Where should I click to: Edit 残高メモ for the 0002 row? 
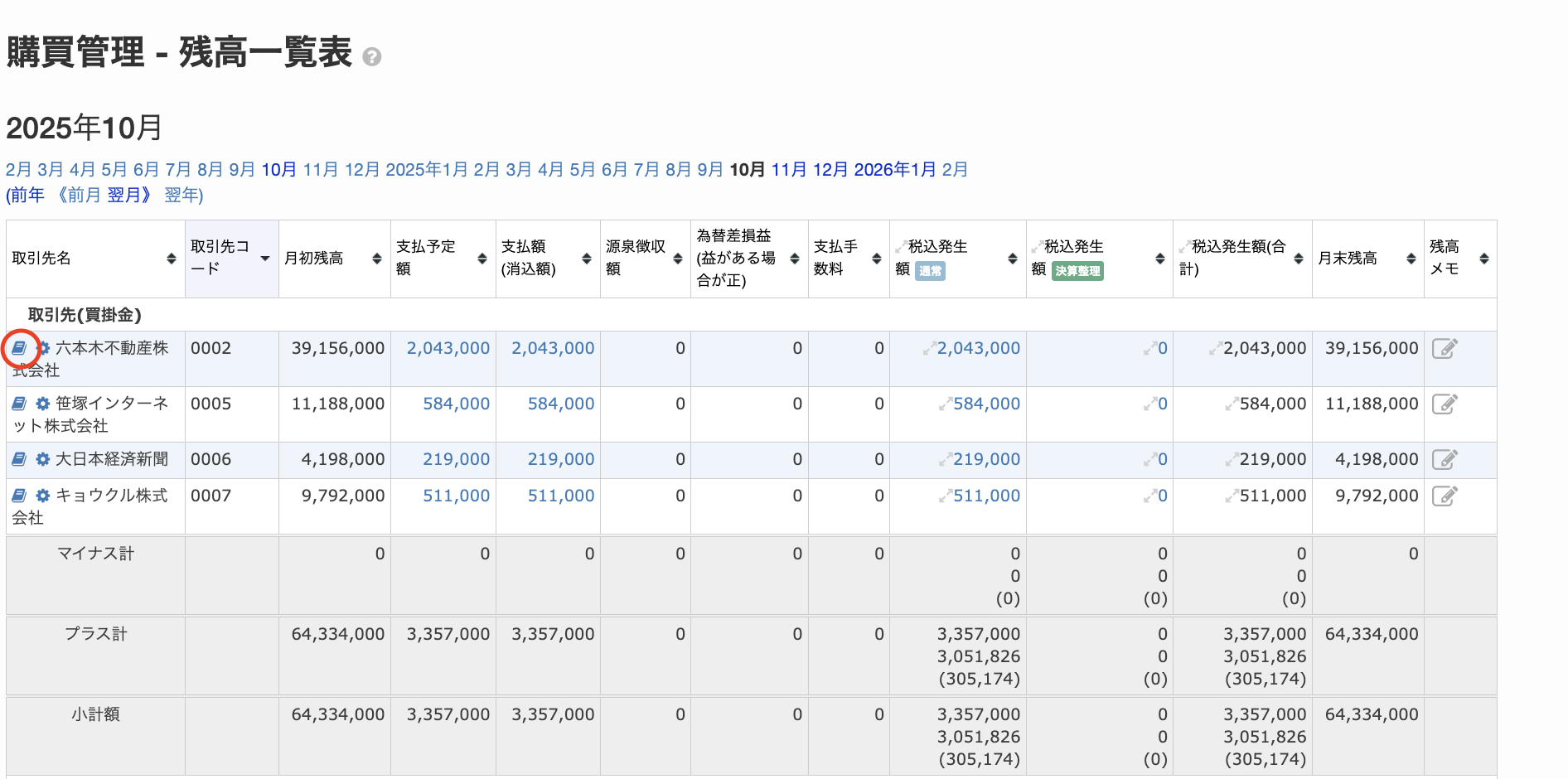(1445, 349)
